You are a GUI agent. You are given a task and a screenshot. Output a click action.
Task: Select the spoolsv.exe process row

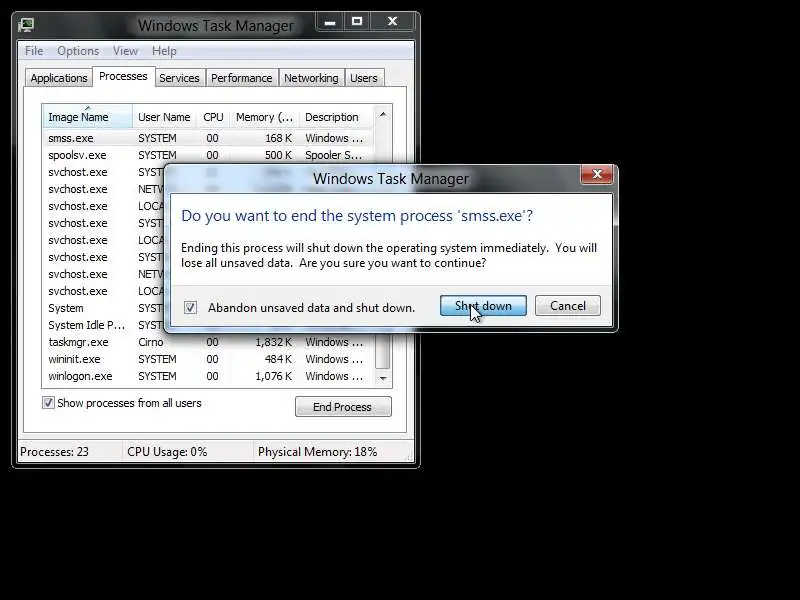click(x=208, y=155)
